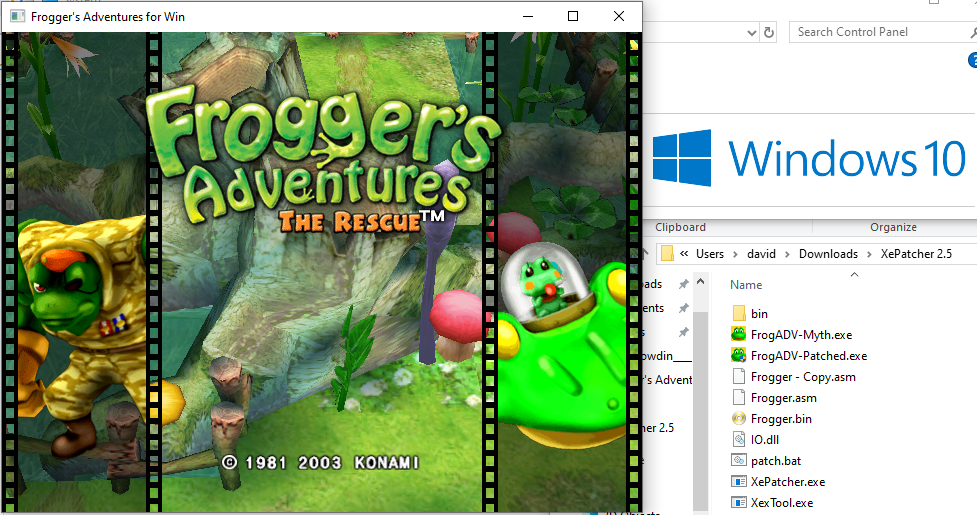Sort files by the Name column header
Viewport: 977px width, 515px height.
click(746, 285)
